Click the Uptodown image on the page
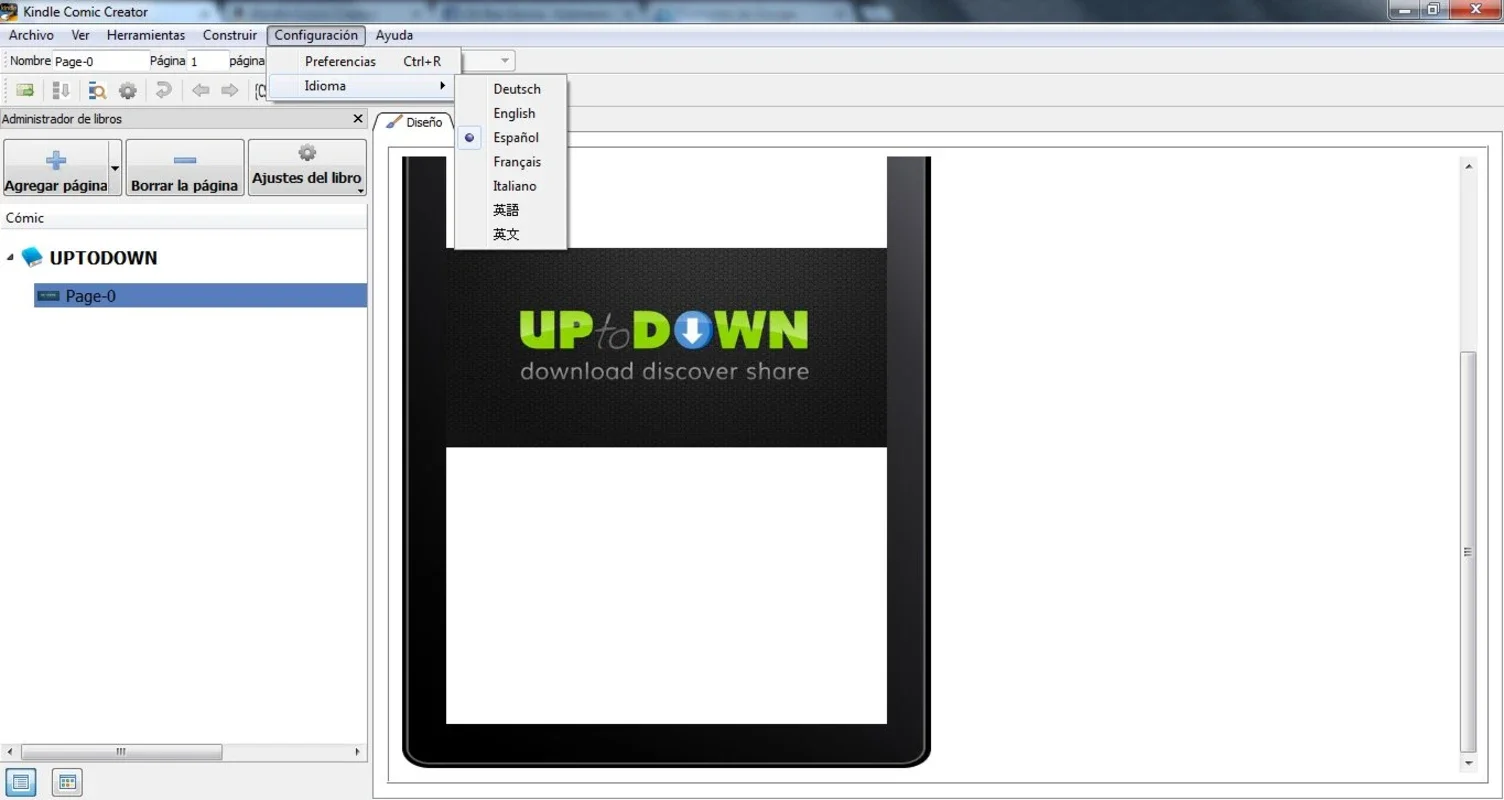Viewport: 1504px width, 800px height. (x=666, y=347)
